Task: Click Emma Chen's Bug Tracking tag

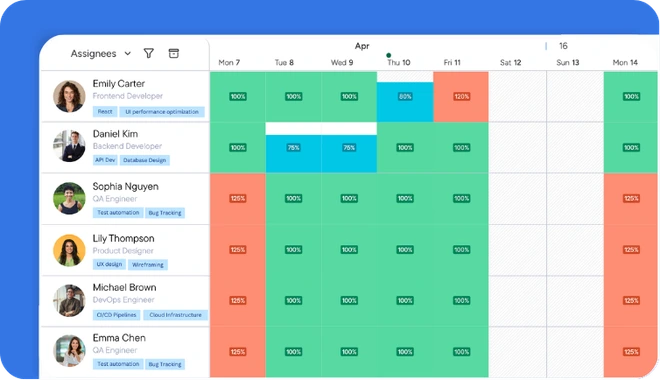Action: point(165,364)
